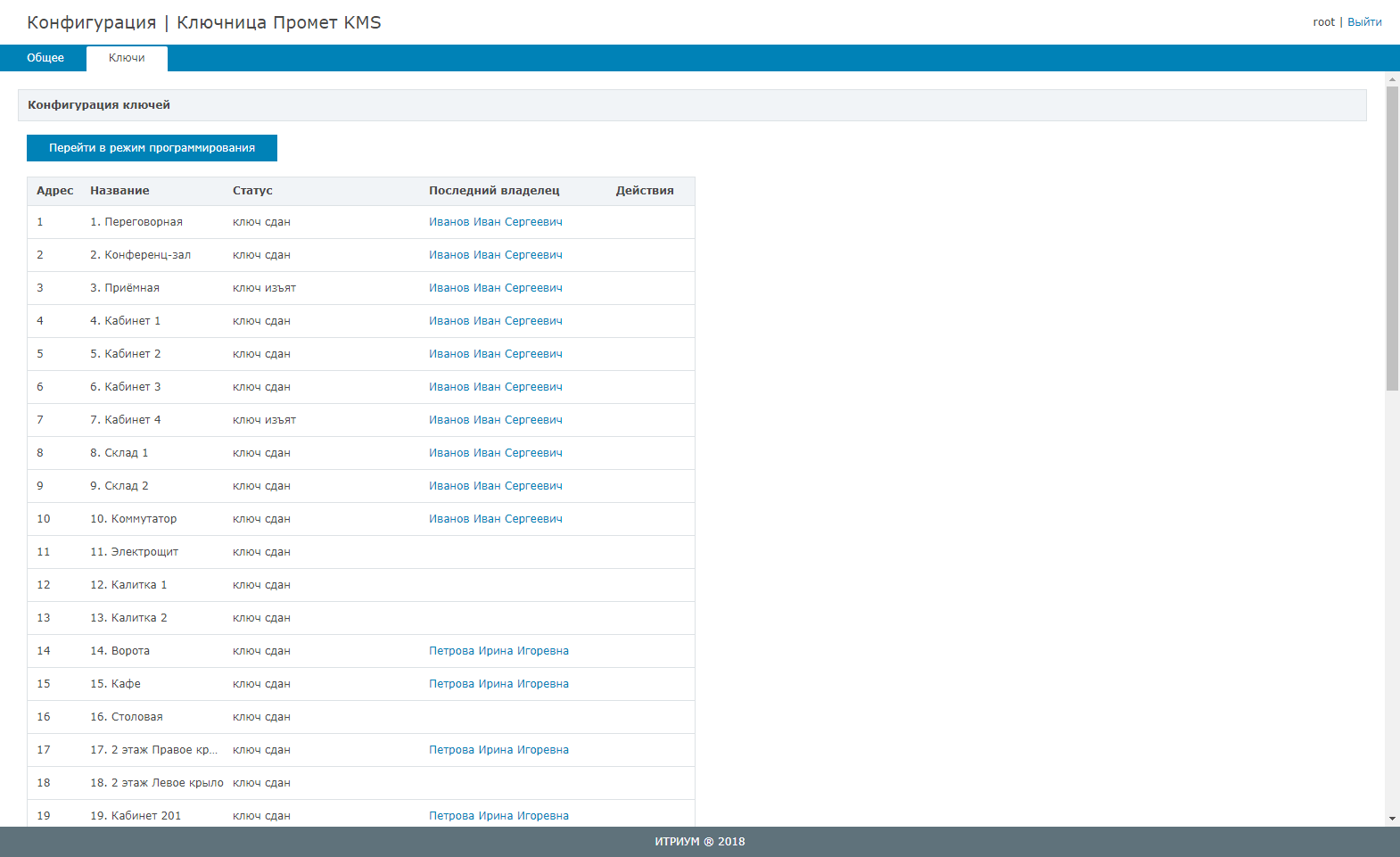Click Перейти в режим программирования button
This screenshot has width=1400, height=857.
coord(152,148)
